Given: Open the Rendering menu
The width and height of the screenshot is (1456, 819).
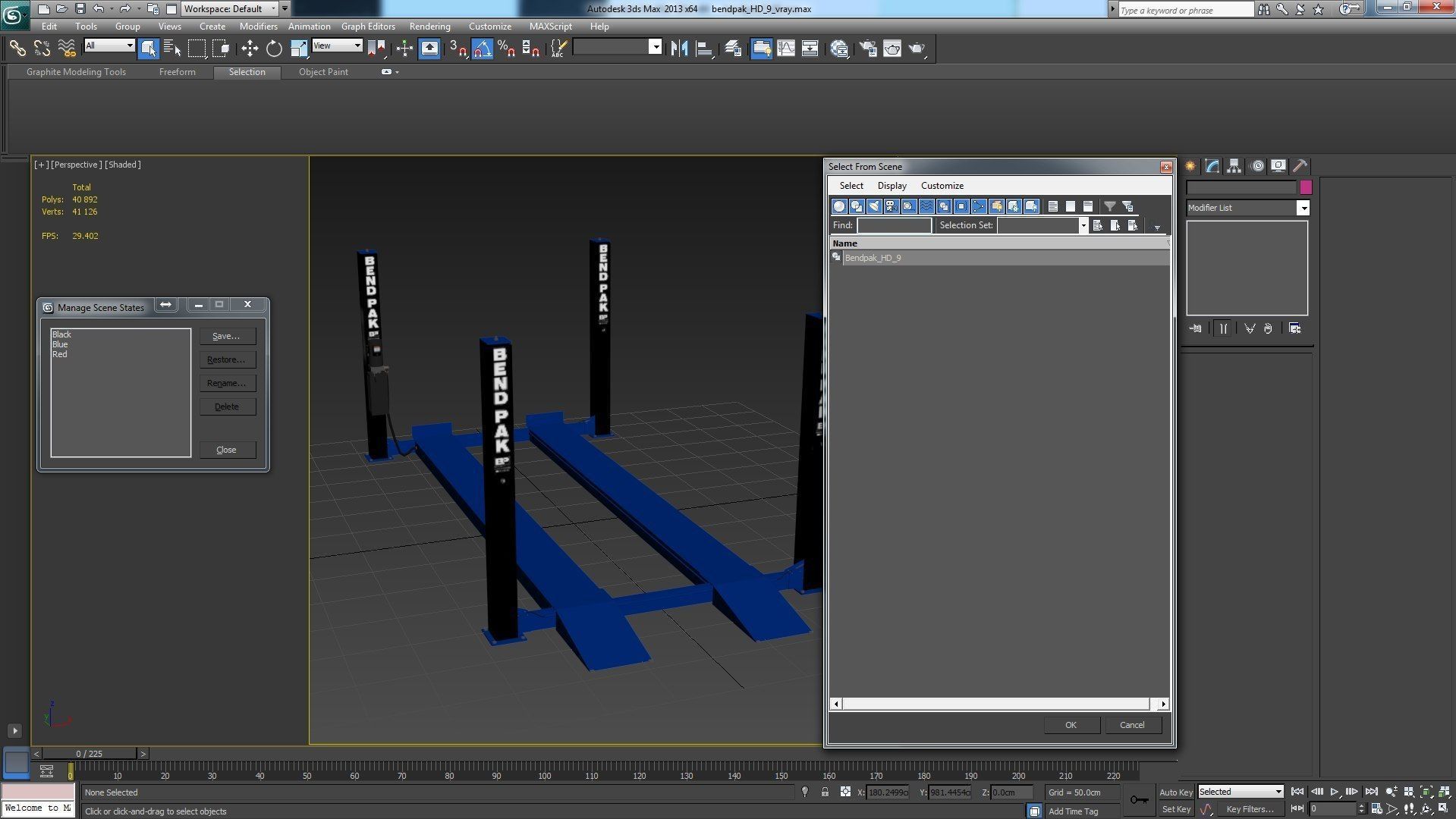Looking at the screenshot, I should (429, 27).
